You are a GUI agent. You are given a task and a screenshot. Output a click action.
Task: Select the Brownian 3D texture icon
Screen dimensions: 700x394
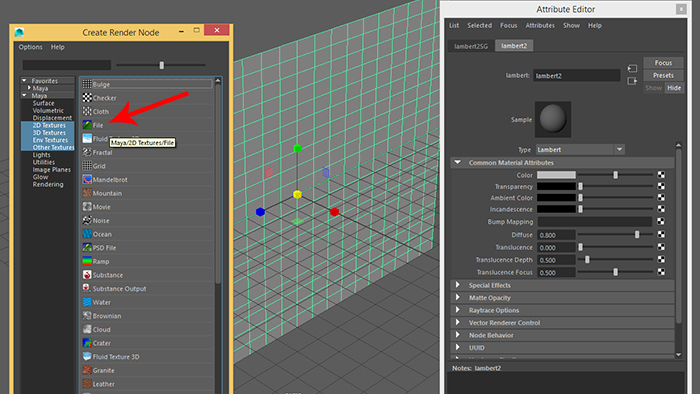point(87,315)
